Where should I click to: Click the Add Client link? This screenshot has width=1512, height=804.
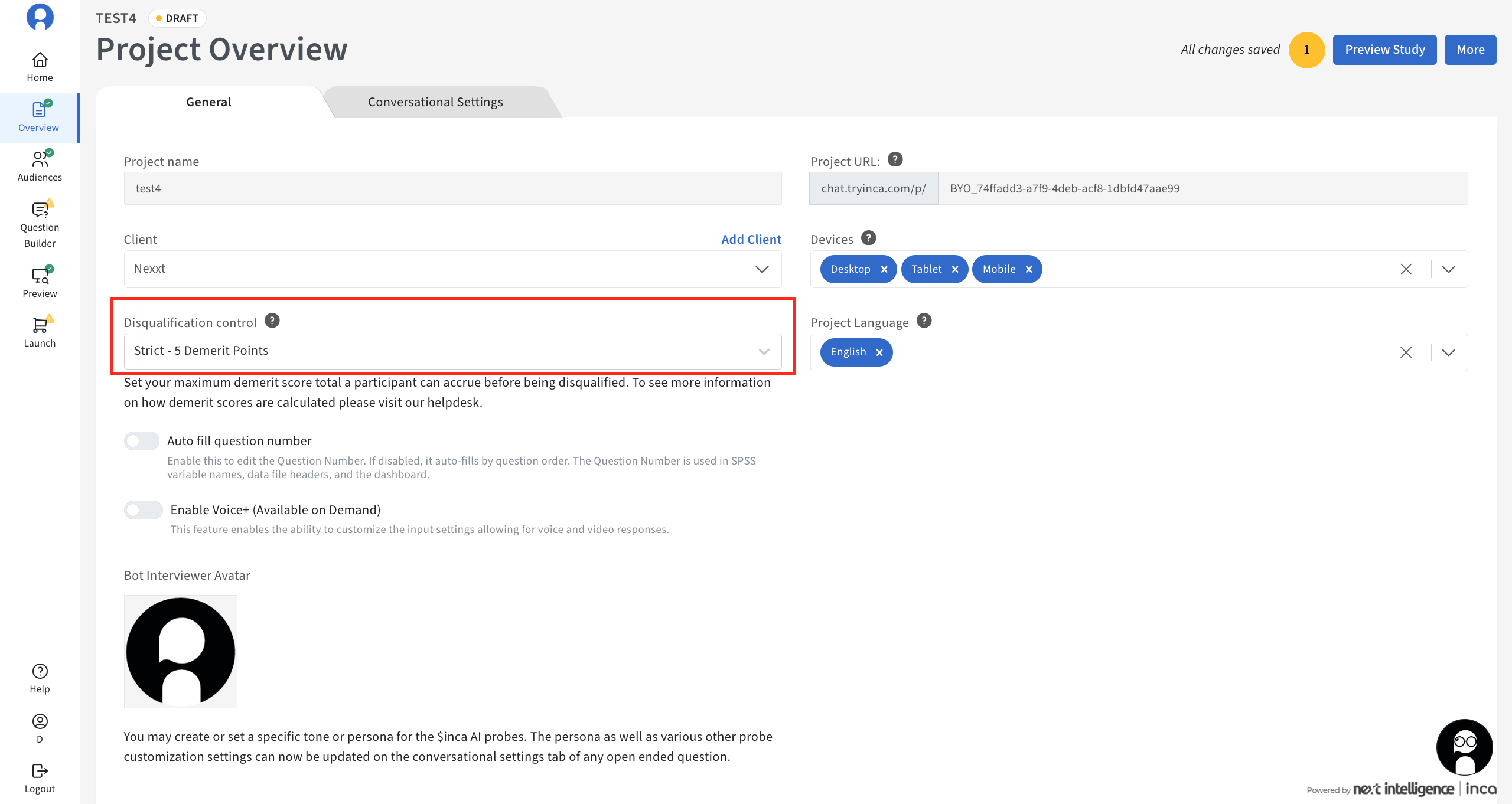751,240
